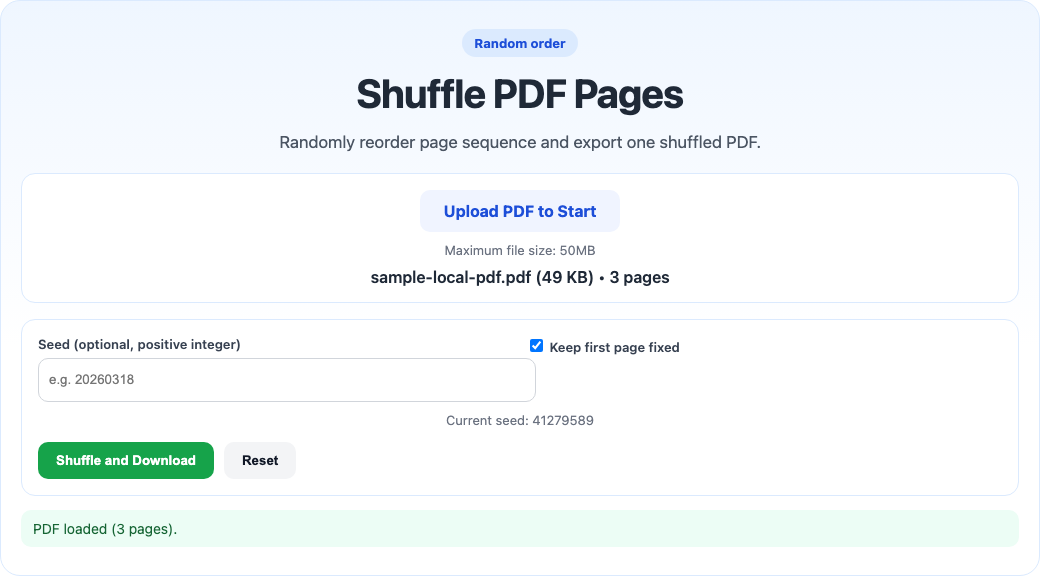The image size is (1040, 576).
Task: Click the Current seed 41279589 text
Action: 519,420
